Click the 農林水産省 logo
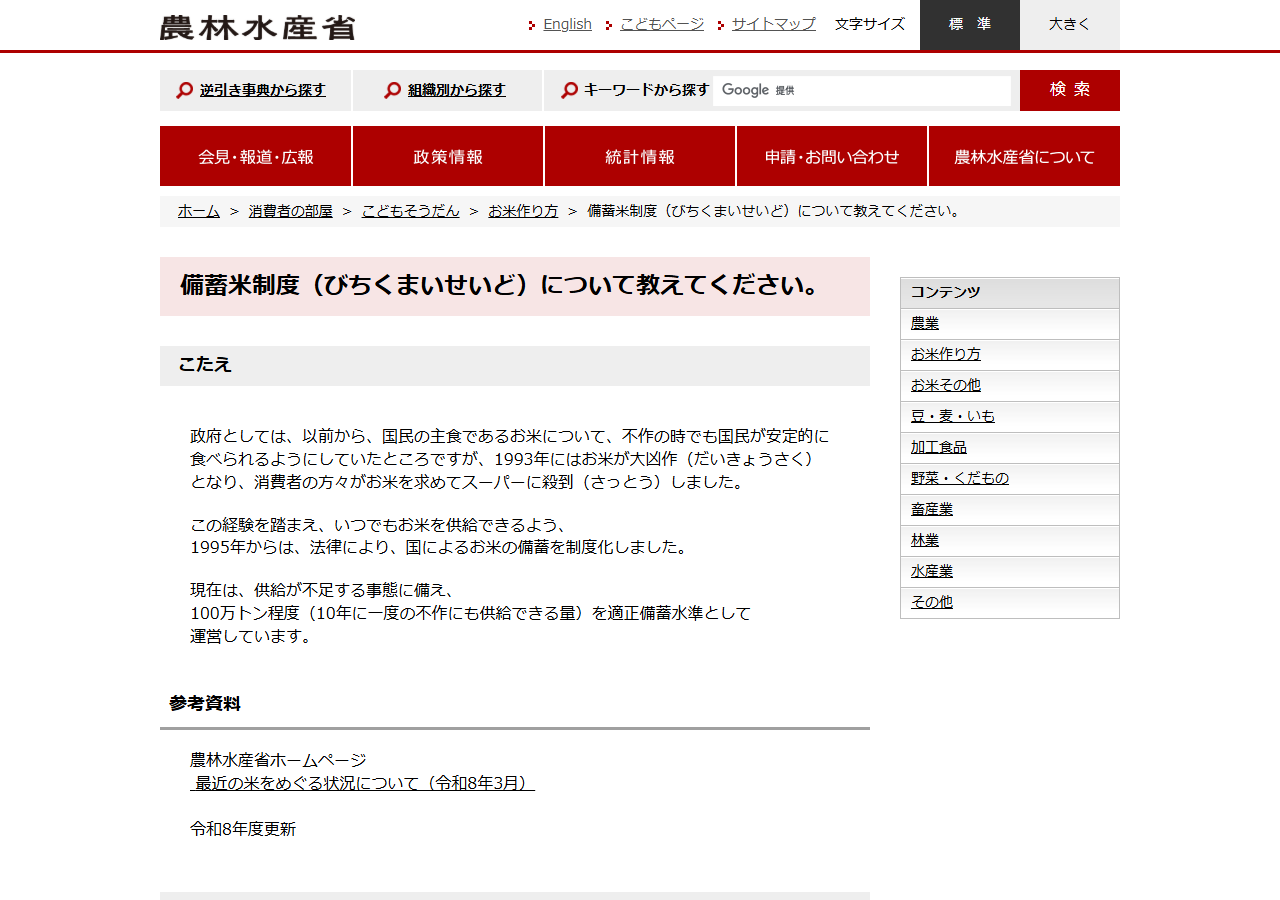1280x900 pixels. point(257,27)
